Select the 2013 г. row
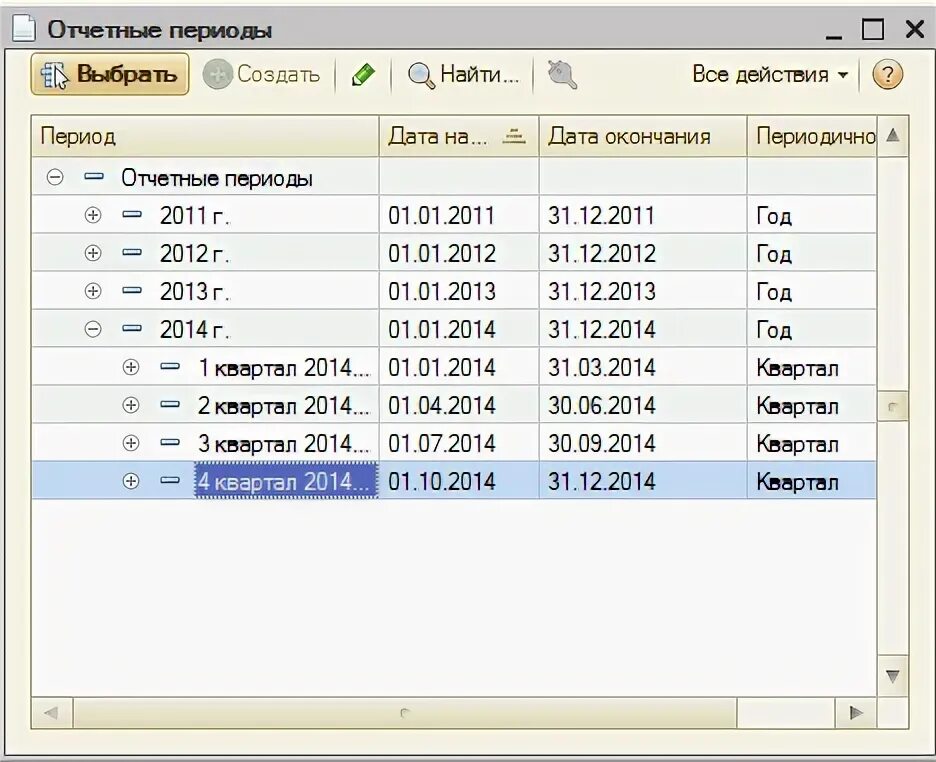The height and width of the screenshot is (762, 936). pos(454,291)
